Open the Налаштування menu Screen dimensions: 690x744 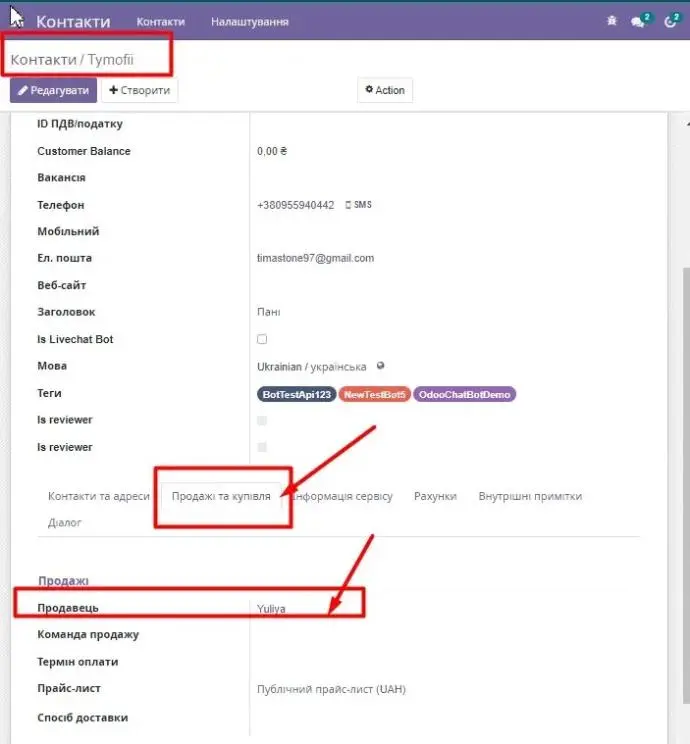(x=250, y=21)
